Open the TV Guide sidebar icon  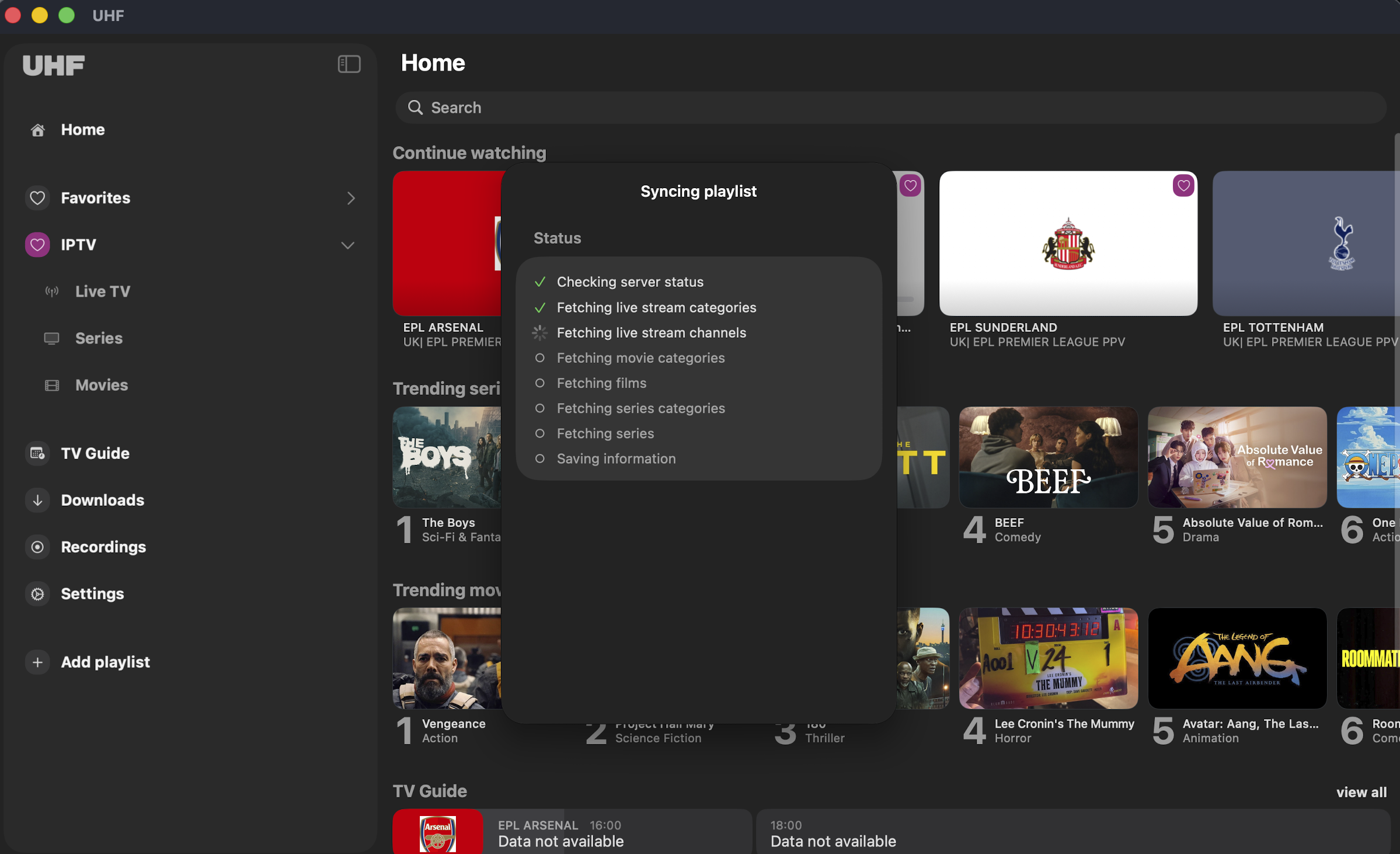[37, 453]
